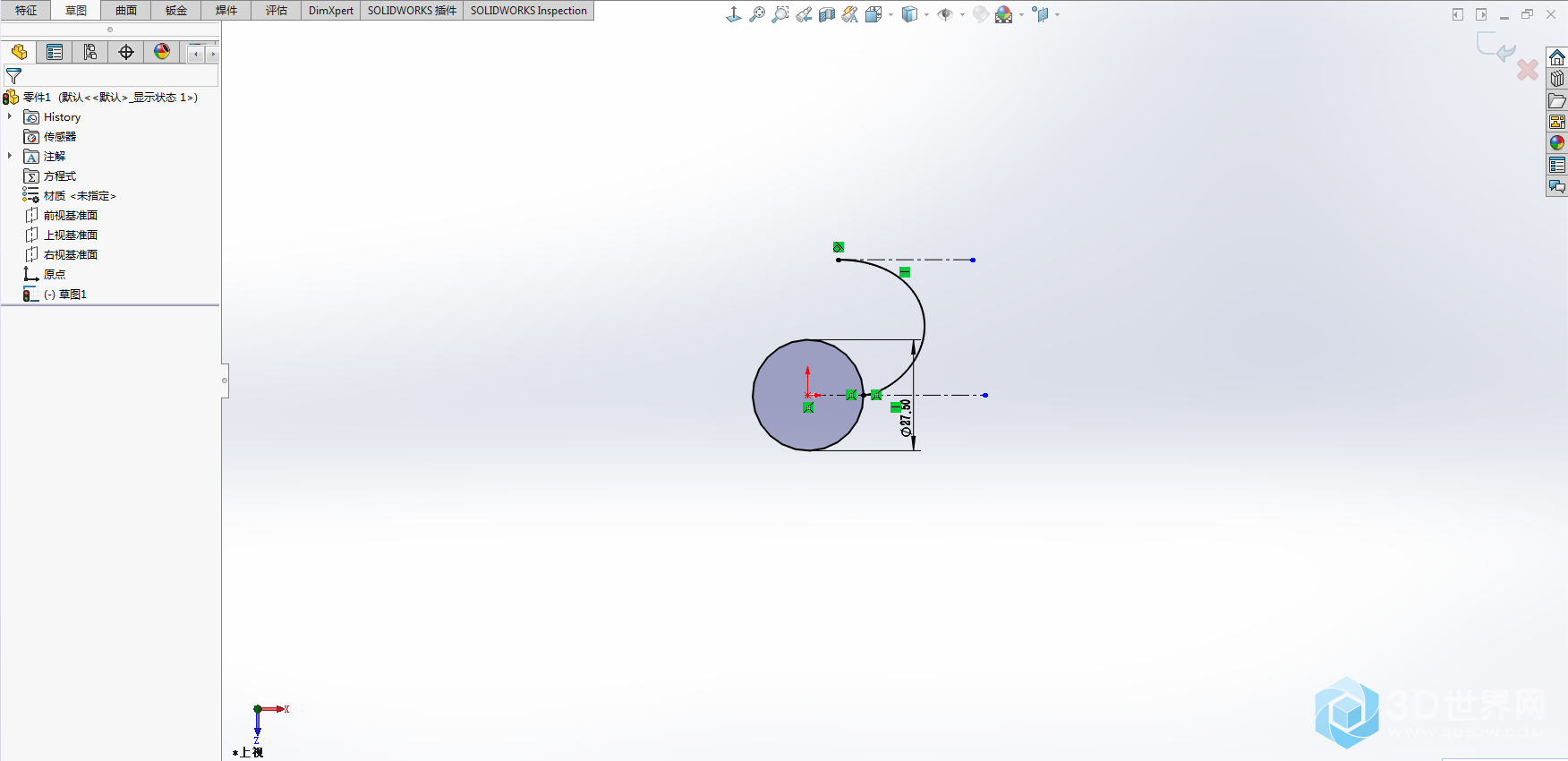Open the View Orientation dropdown arrow
1568x761 pixels.
coord(891,14)
